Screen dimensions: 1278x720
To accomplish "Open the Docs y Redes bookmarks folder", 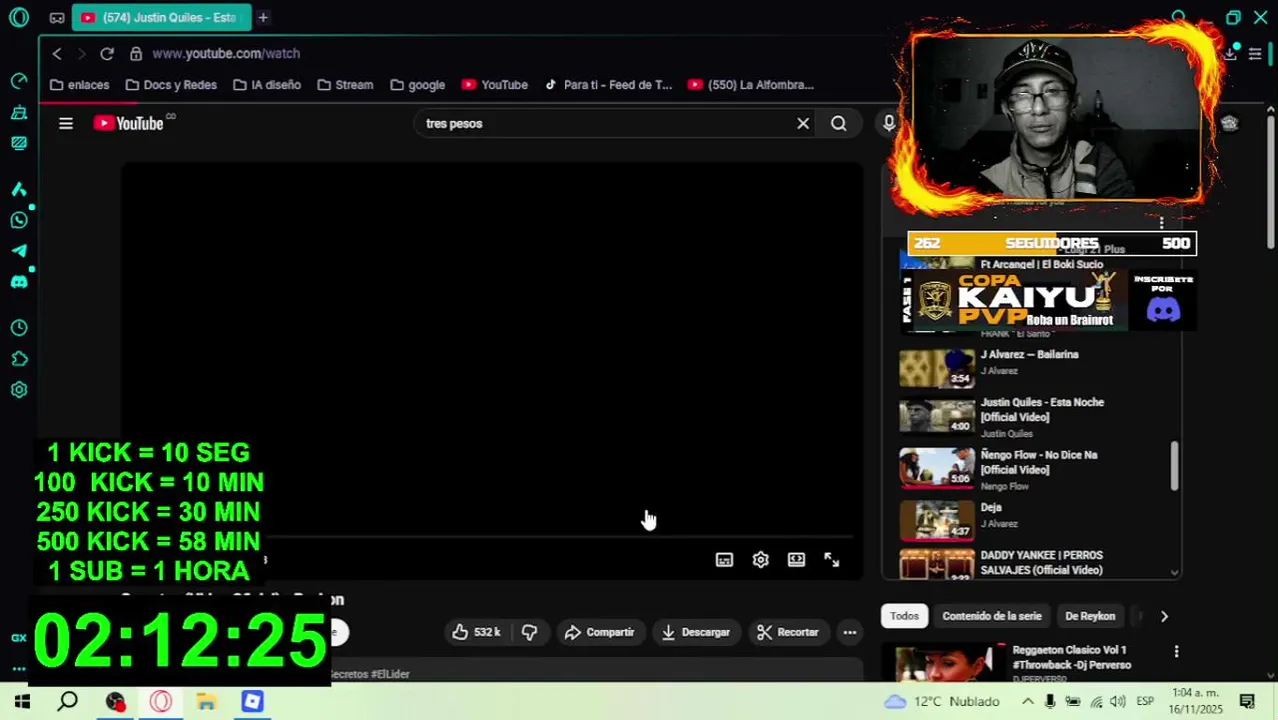I will [171, 85].
